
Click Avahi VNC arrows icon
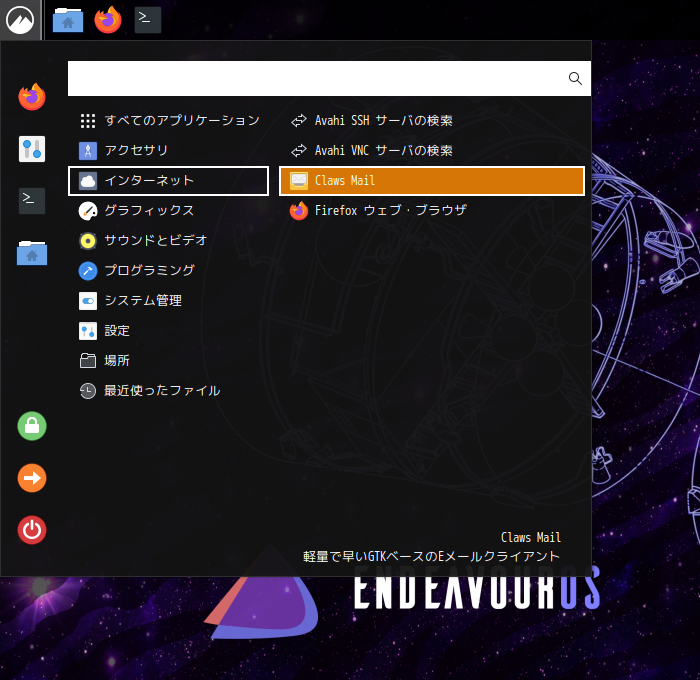(299, 150)
